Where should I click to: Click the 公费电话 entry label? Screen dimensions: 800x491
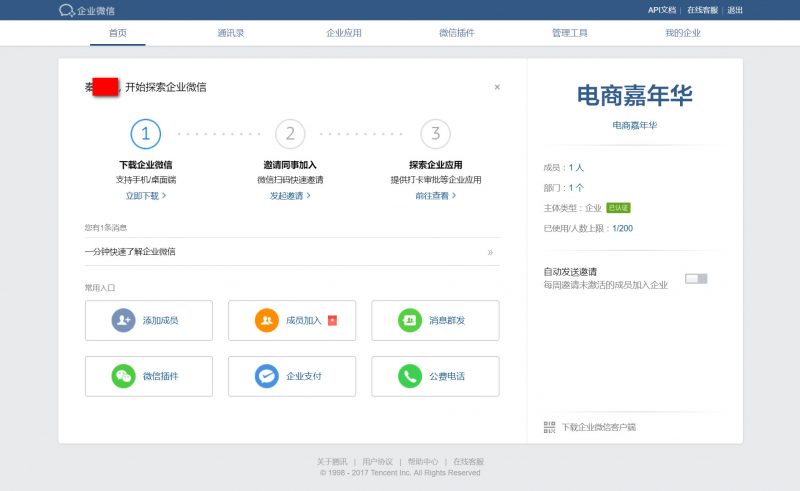coord(447,376)
